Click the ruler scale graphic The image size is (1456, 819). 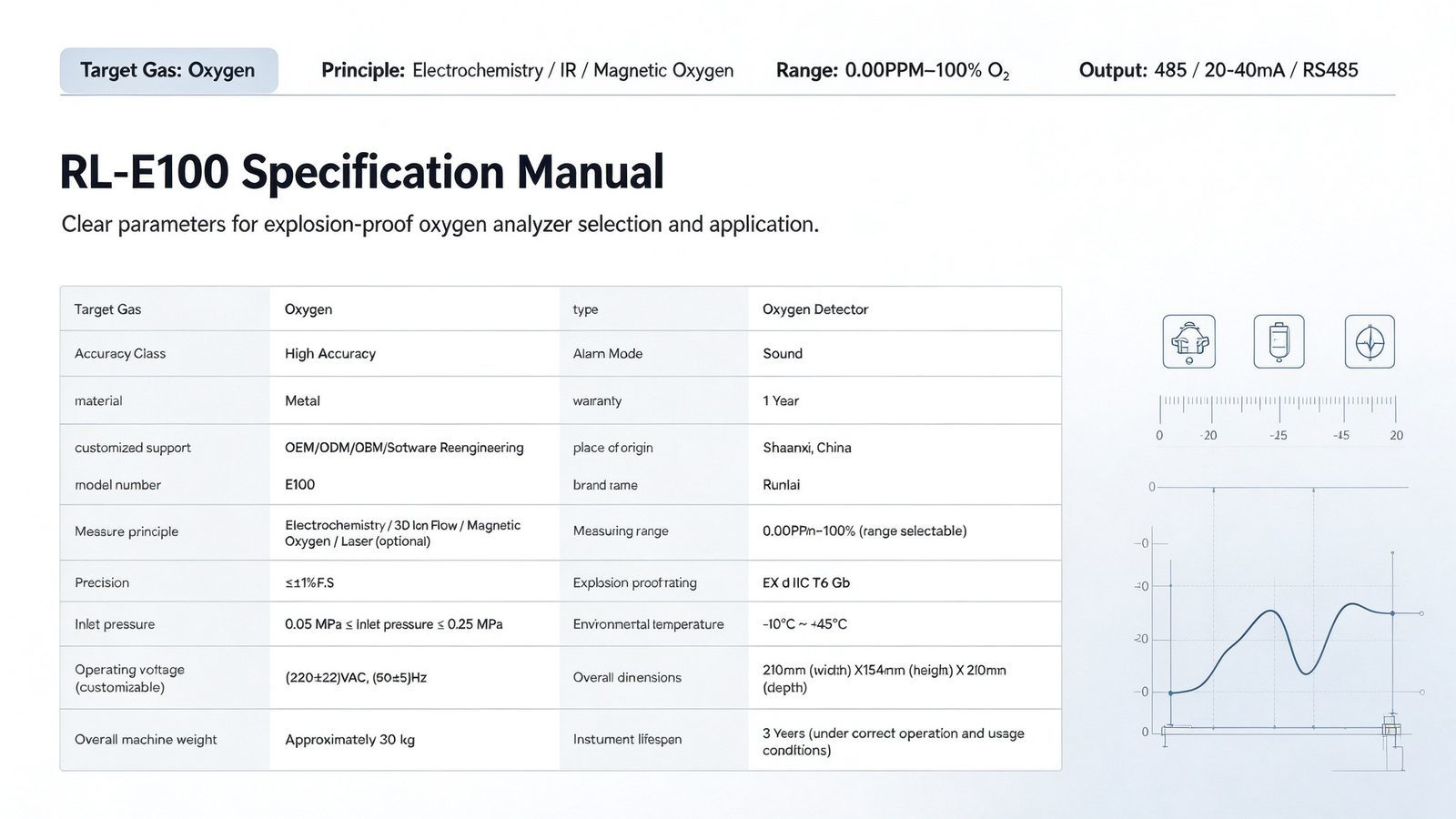point(1279,418)
